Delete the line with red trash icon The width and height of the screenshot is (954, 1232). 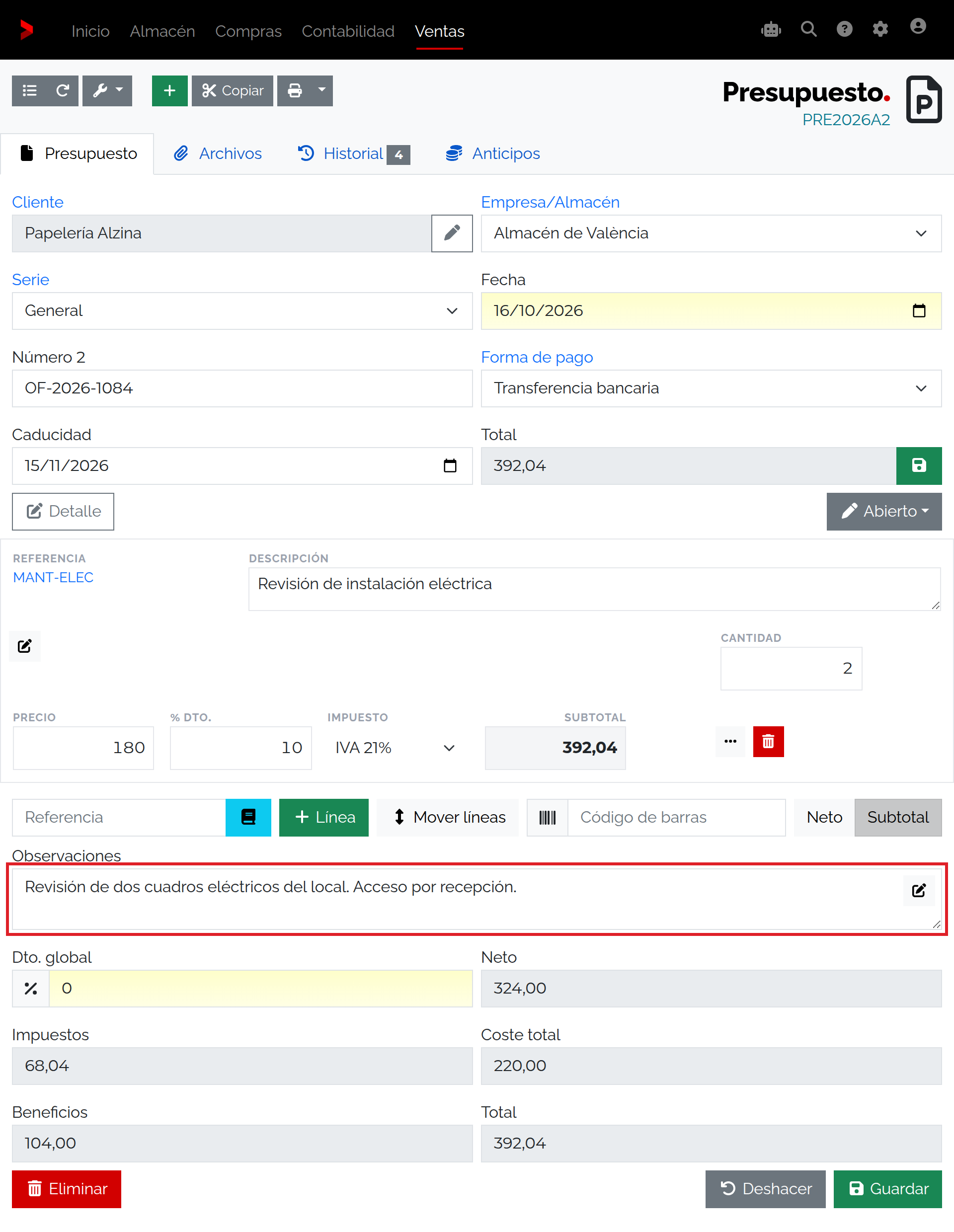[x=768, y=741]
